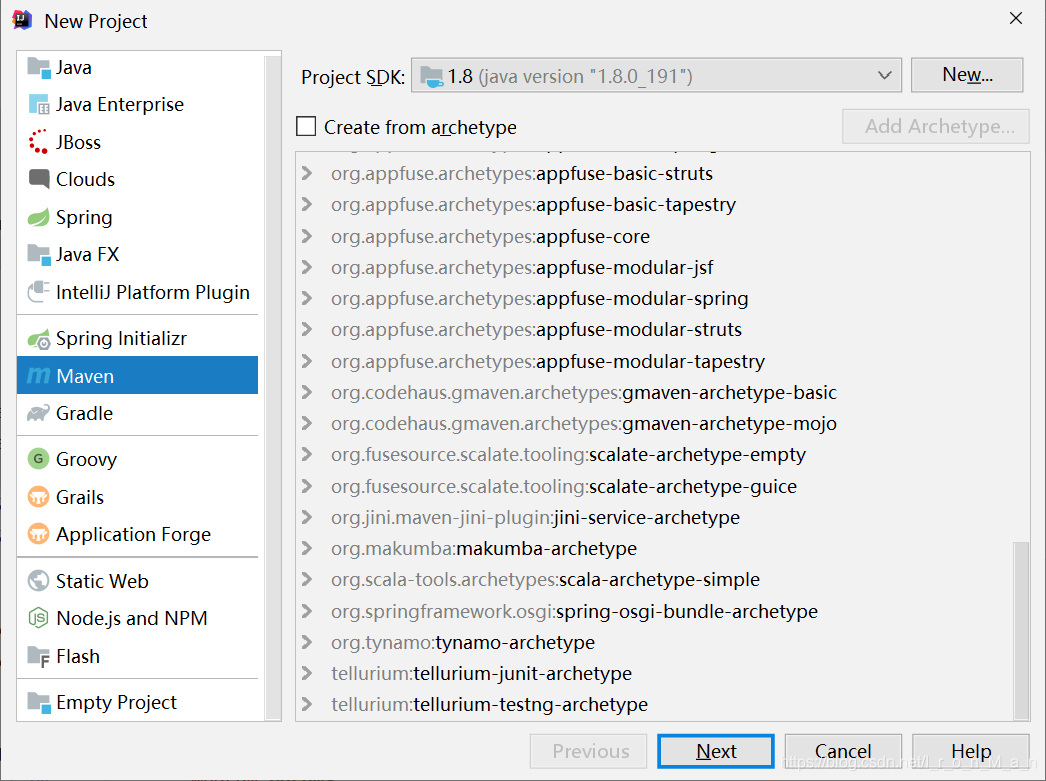Expand appfuse-modular-tapestry archetype chevron
The width and height of the screenshot is (1046, 781).
[307, 361]
